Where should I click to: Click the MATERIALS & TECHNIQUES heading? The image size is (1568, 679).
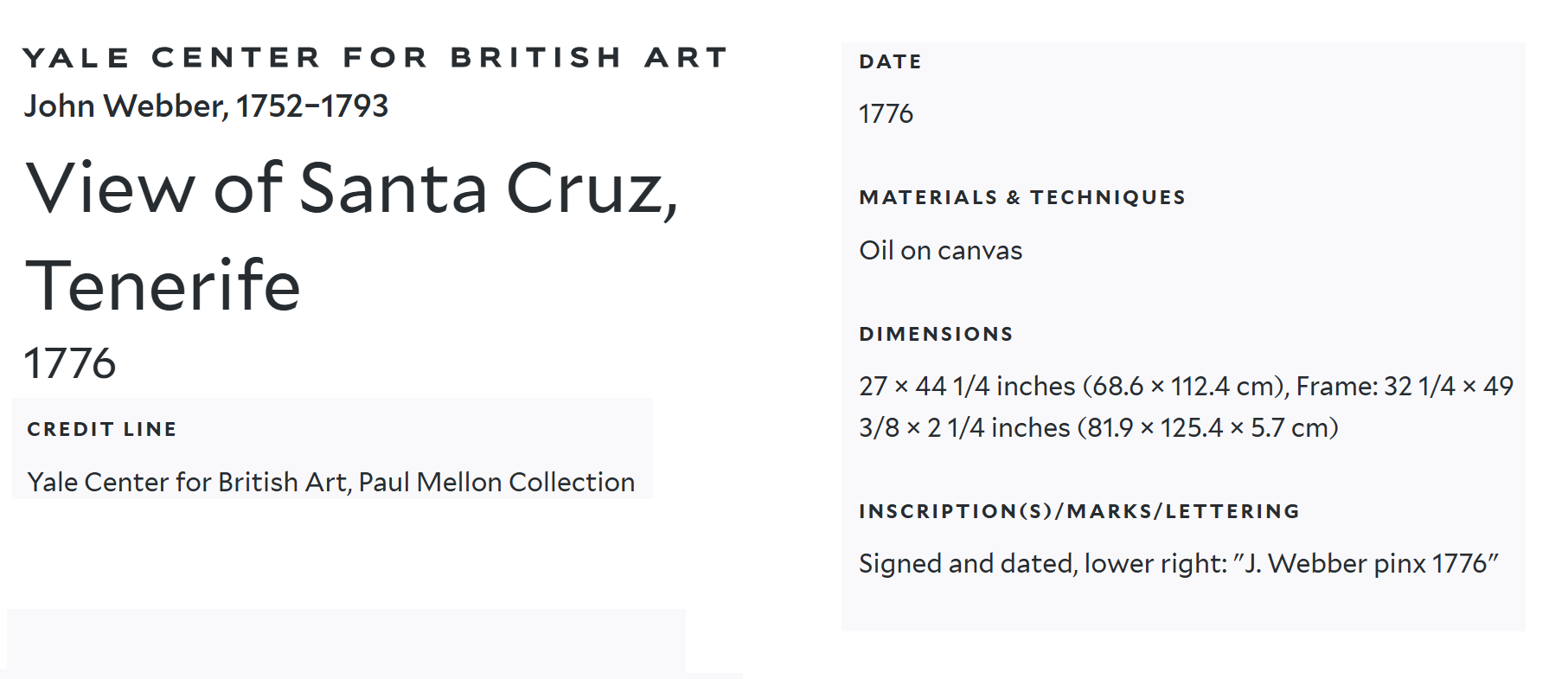1021,198
